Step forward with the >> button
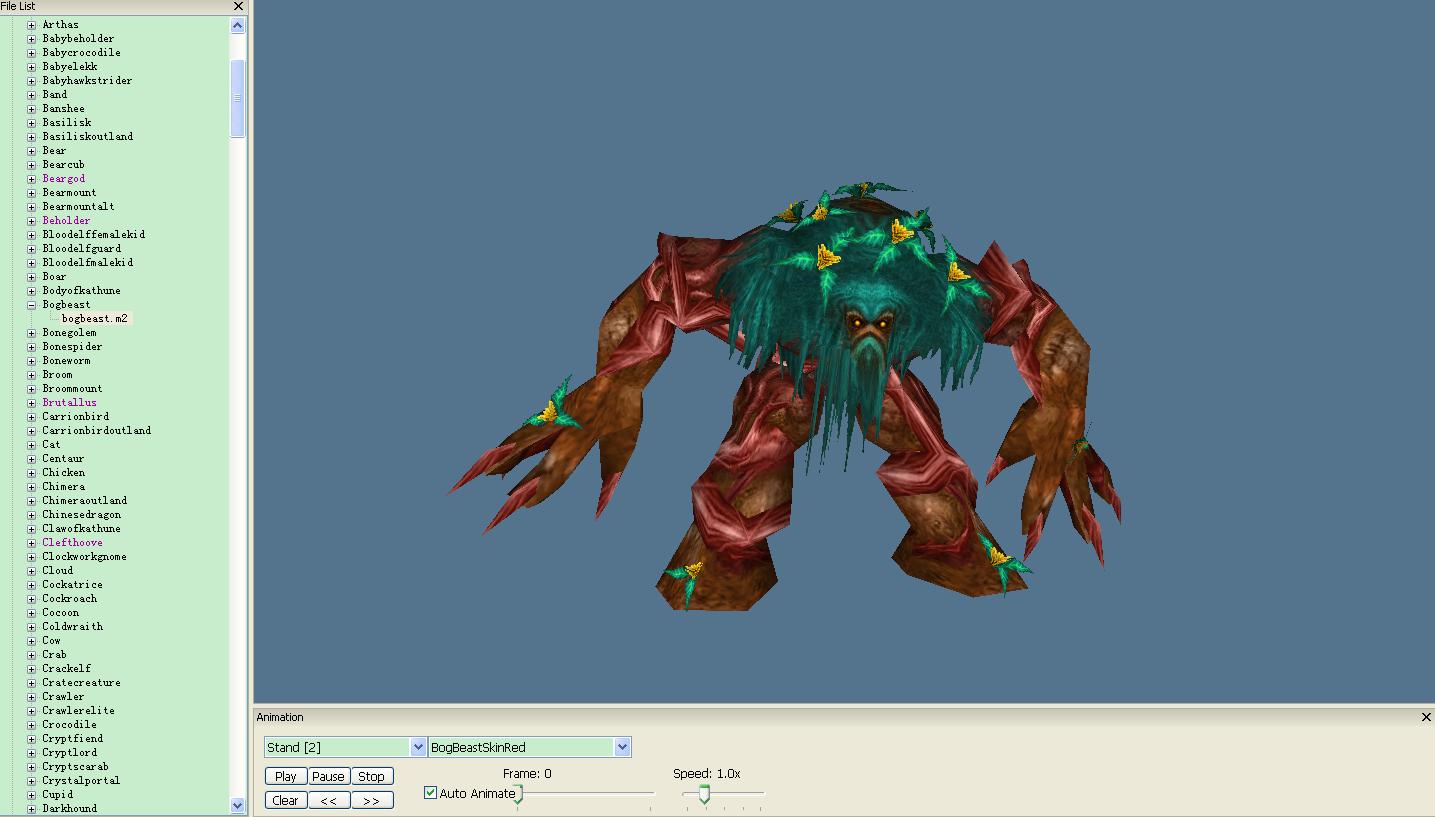This screenshot has height=817, width=1435. point(371,800)
